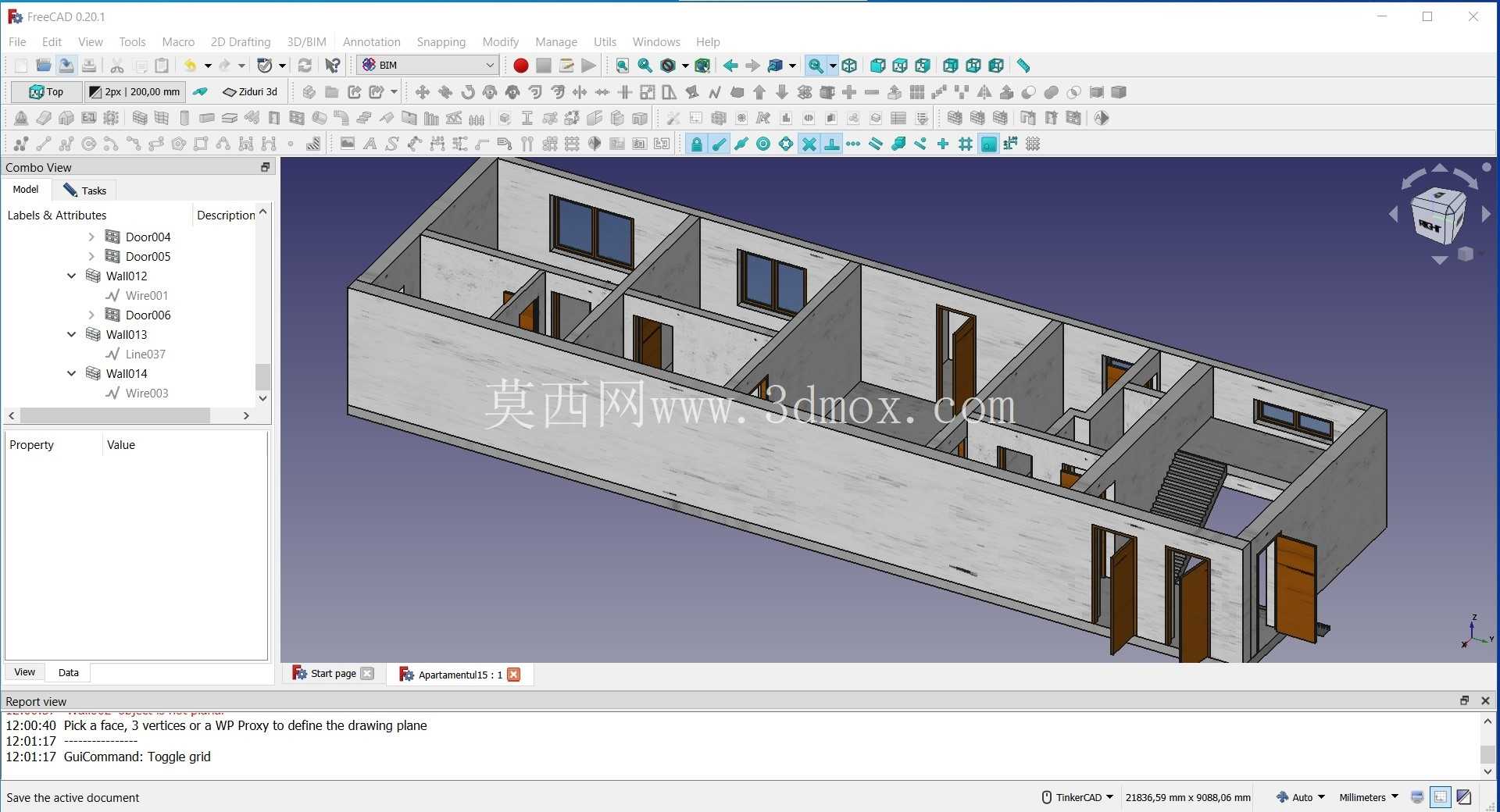
Task: Click the Execute macro play icon
Action: pyautogui.click(x=589, y=66)
